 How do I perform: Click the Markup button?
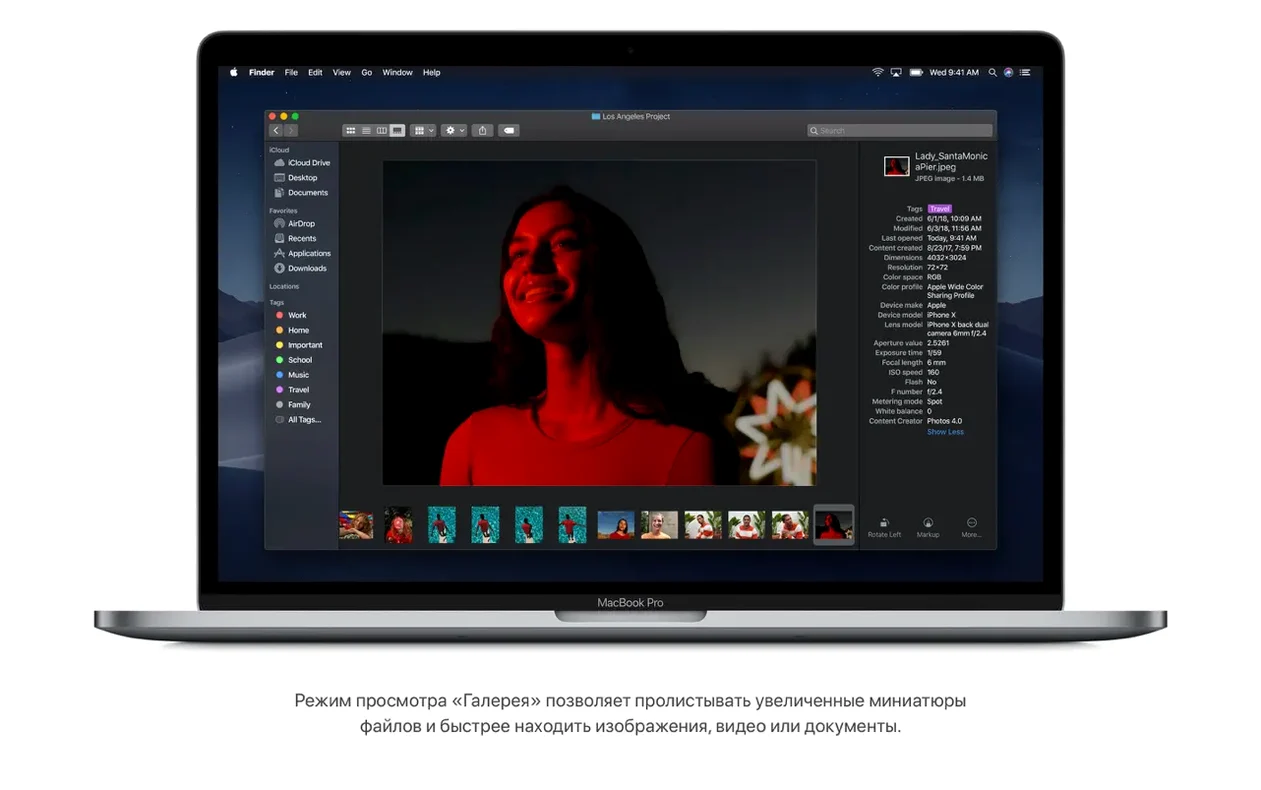point(928,527)
